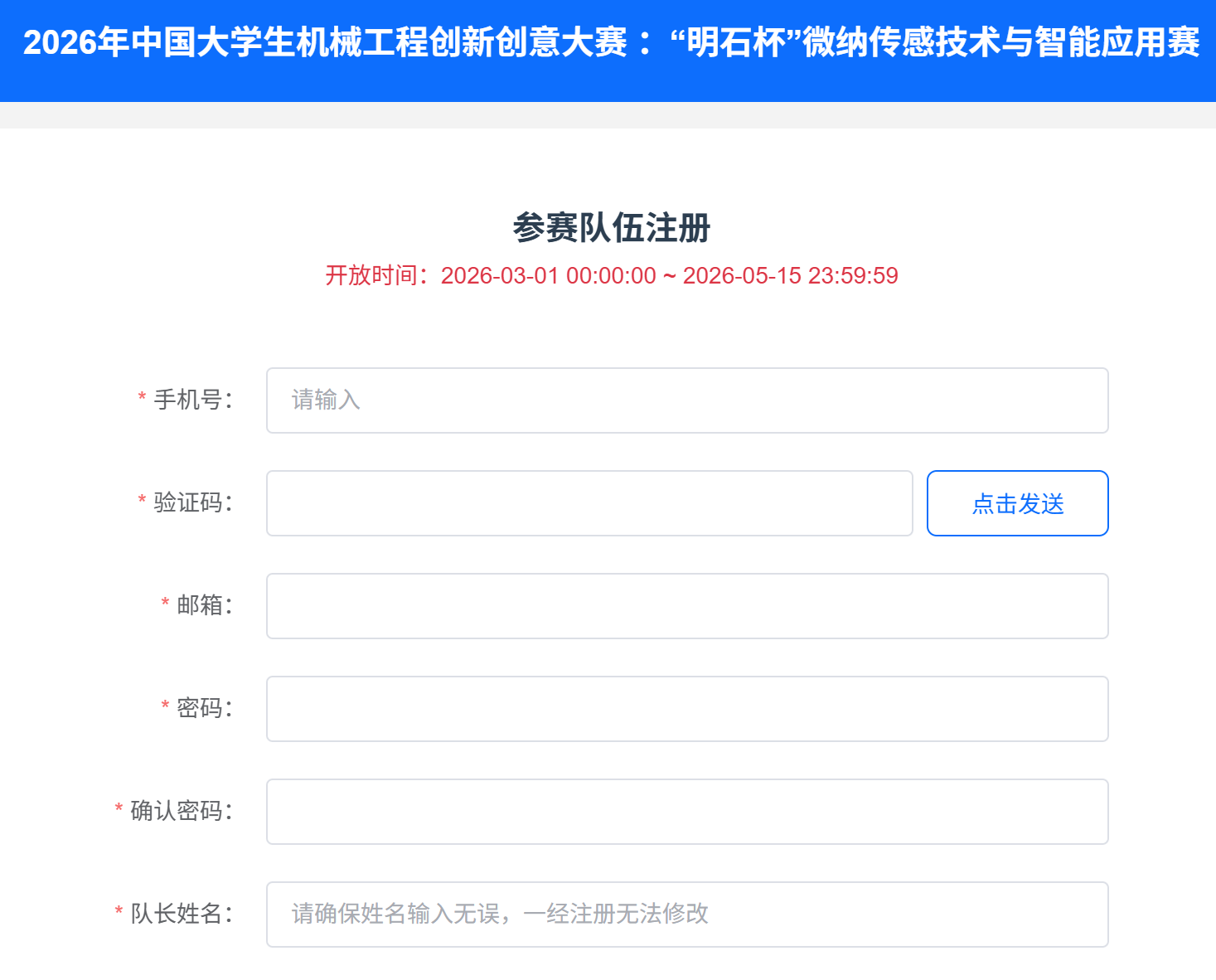Click the 参赛队伍注册 form heading
Screen dimensions: 1216x980
611,228
